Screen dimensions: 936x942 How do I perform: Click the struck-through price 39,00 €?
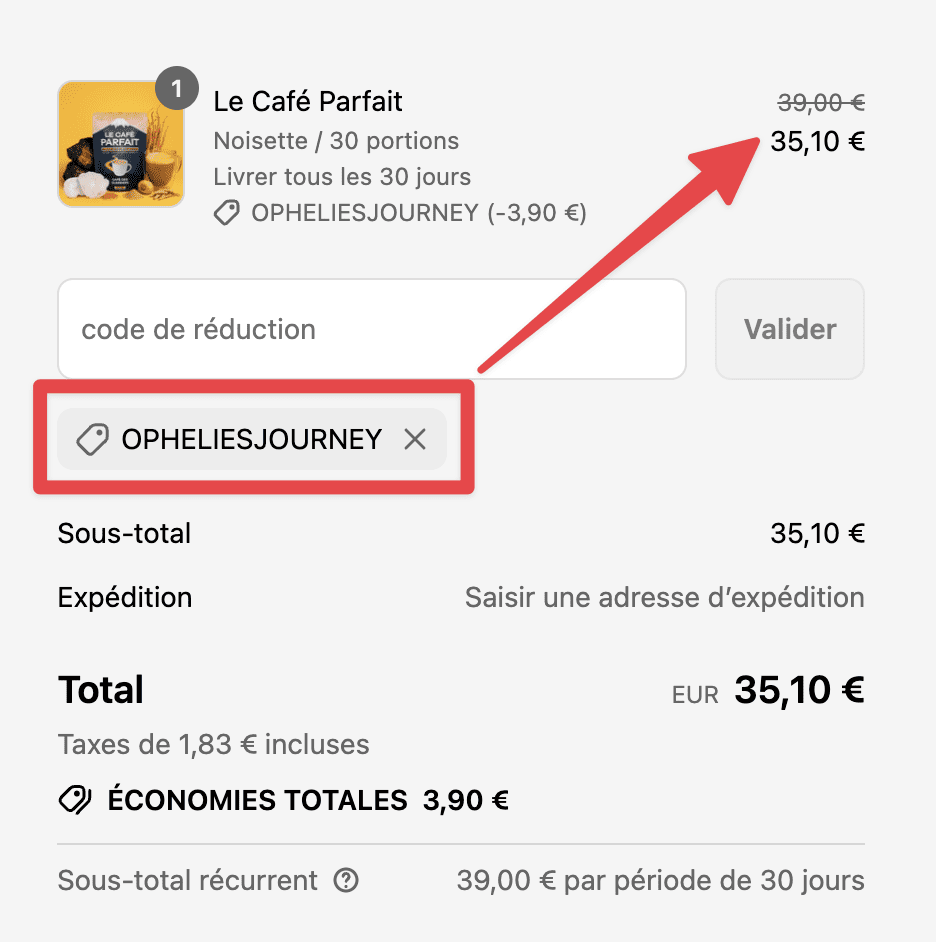click(x=821, y=103)
